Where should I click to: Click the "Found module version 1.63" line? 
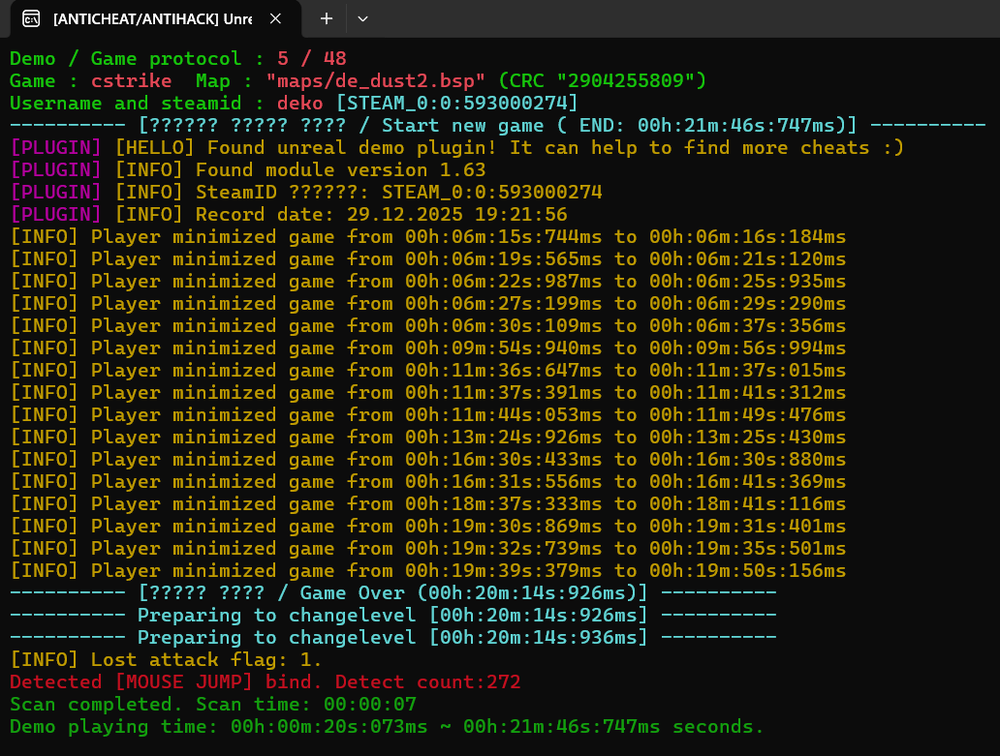(340, 170)
